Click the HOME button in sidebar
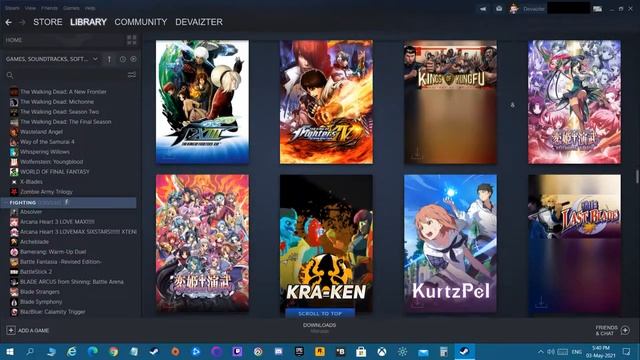The height and width of the screenshot is (360, 640). point(63,40)
